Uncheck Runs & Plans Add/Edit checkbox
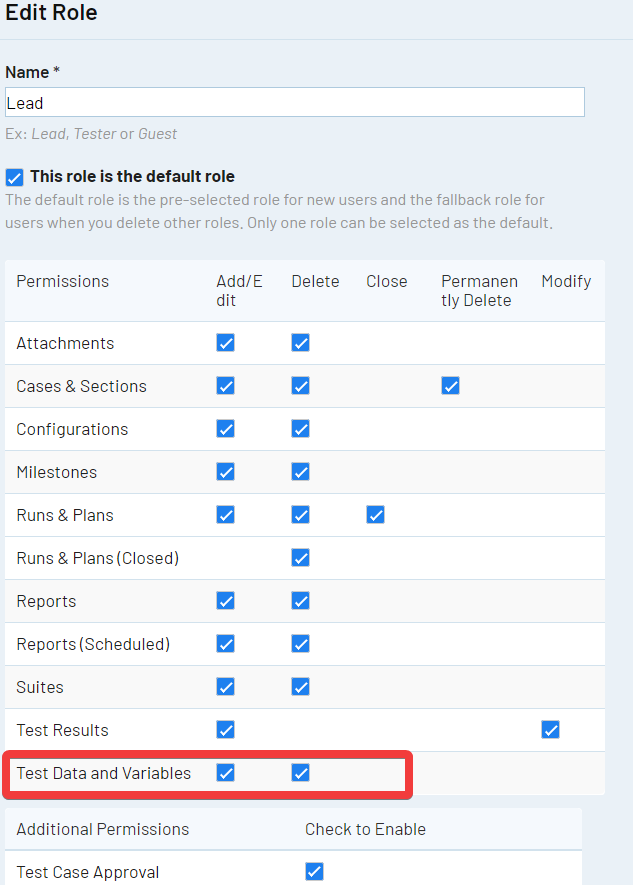 226,515
